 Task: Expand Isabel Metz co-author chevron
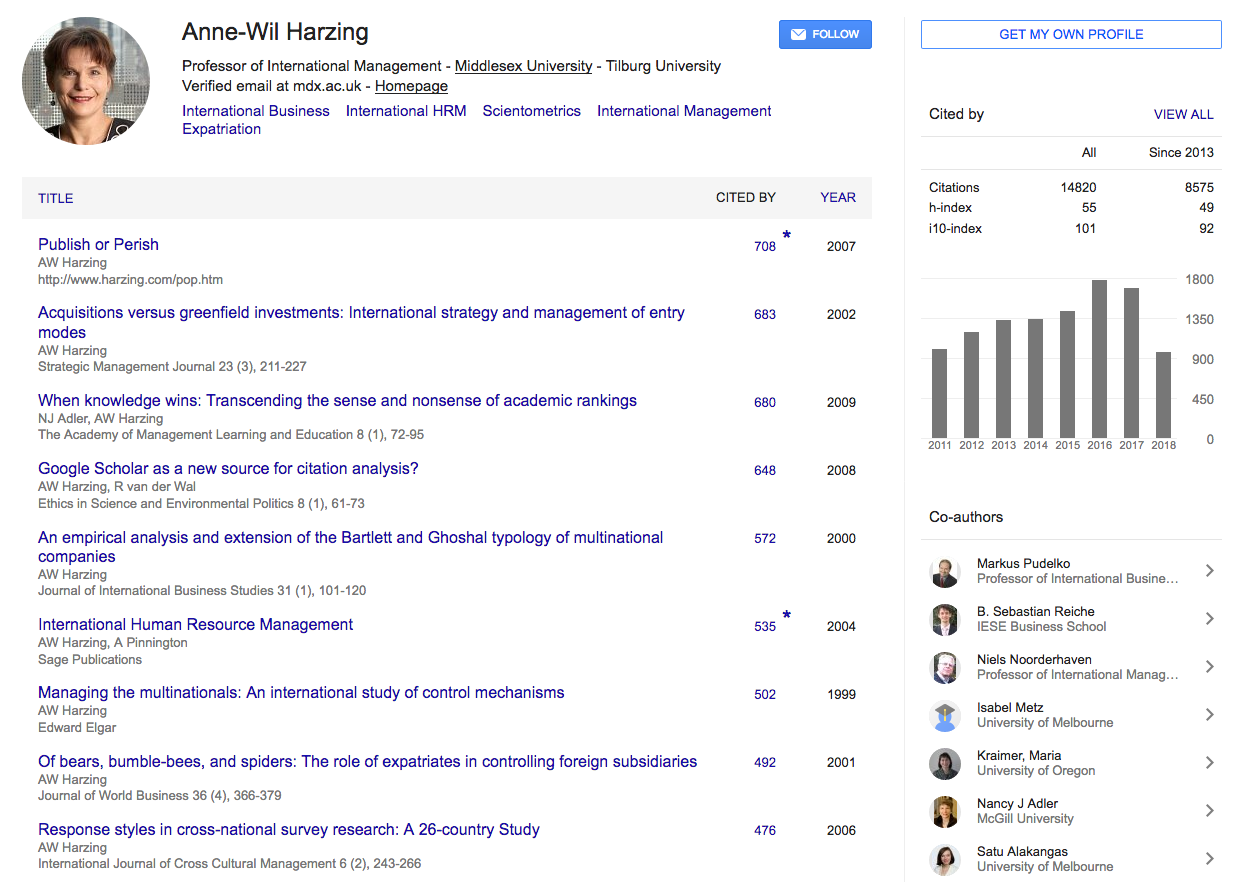pyautogui.click(x=1209, y=715)
